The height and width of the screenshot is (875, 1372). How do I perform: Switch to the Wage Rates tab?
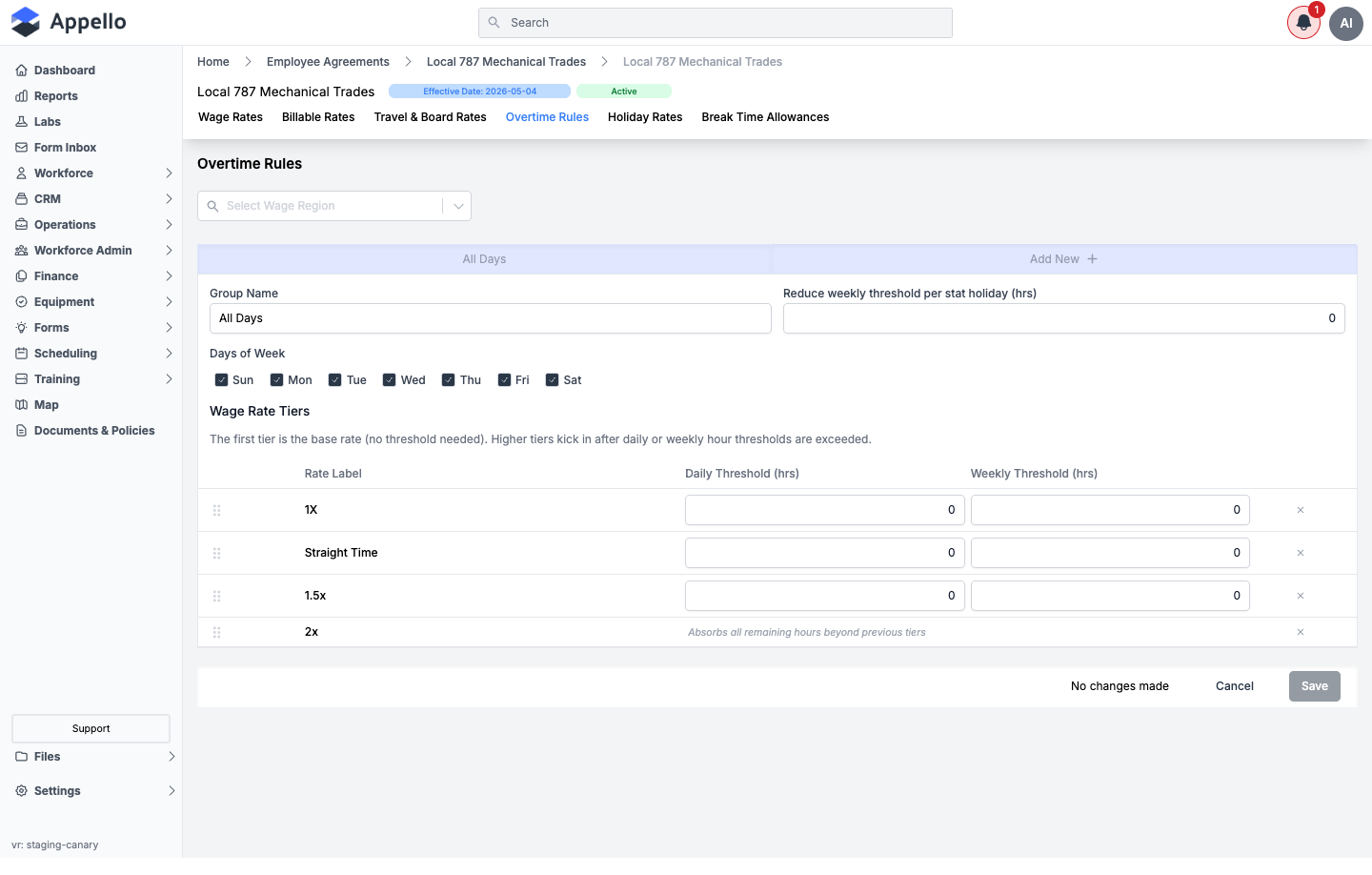231,117
